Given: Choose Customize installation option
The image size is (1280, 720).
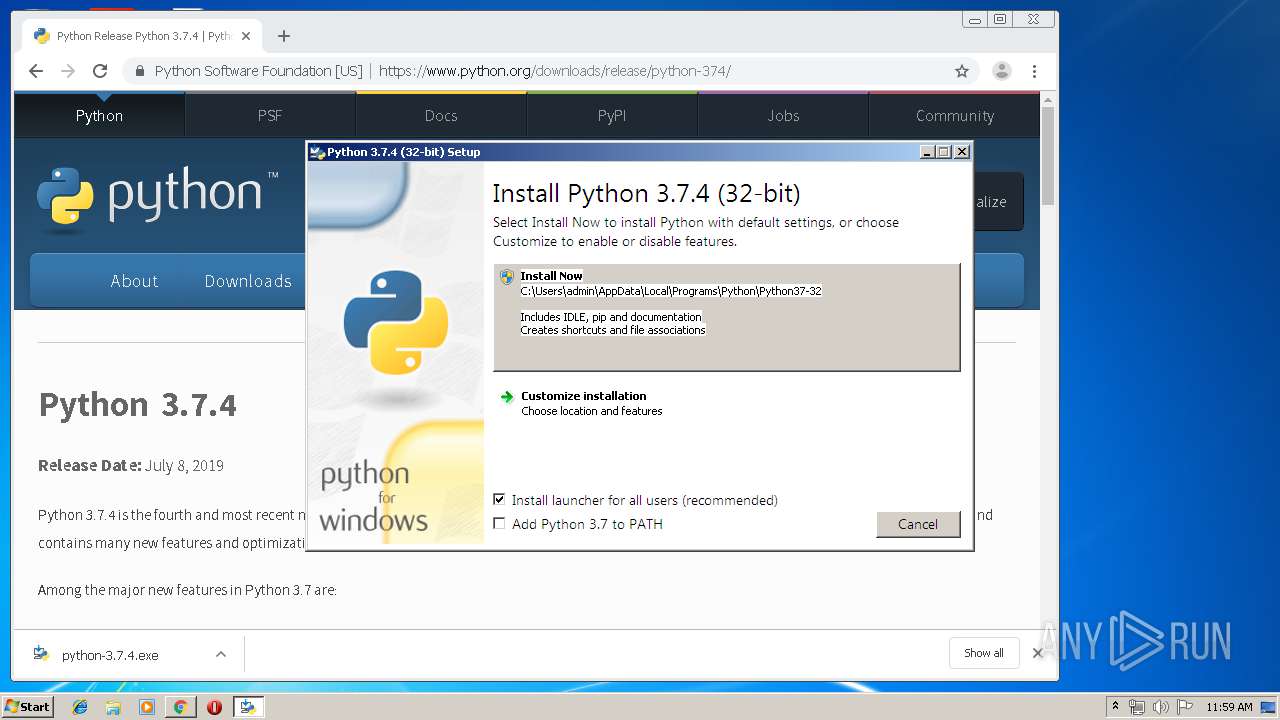Looking at the screenshot, I should click(x=726, y=403).
